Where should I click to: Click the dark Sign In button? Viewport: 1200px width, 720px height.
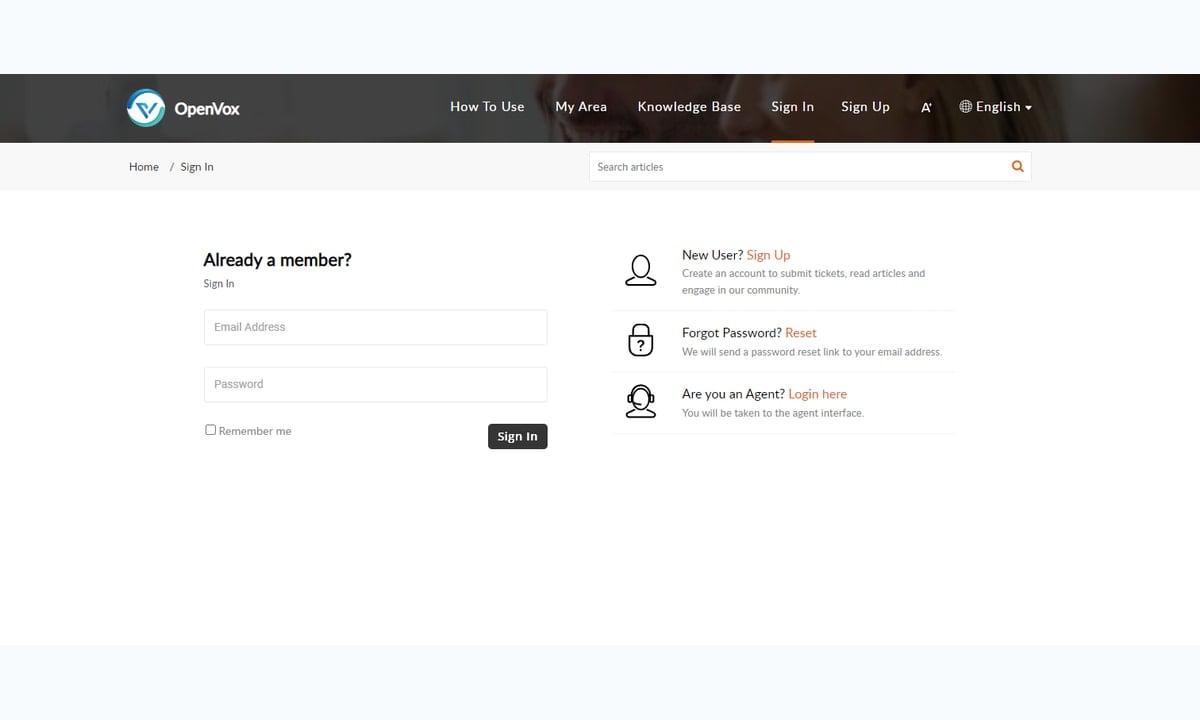518,436
